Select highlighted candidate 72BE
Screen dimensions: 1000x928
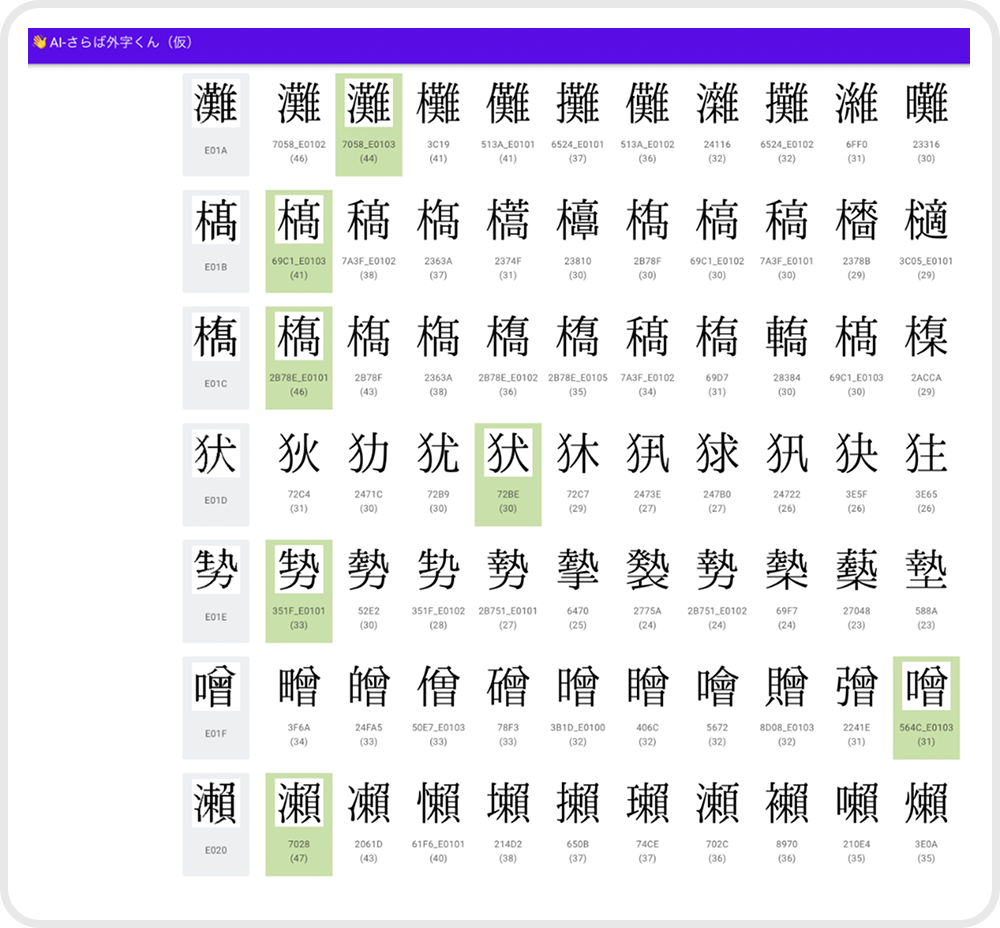tap(508, 474)
